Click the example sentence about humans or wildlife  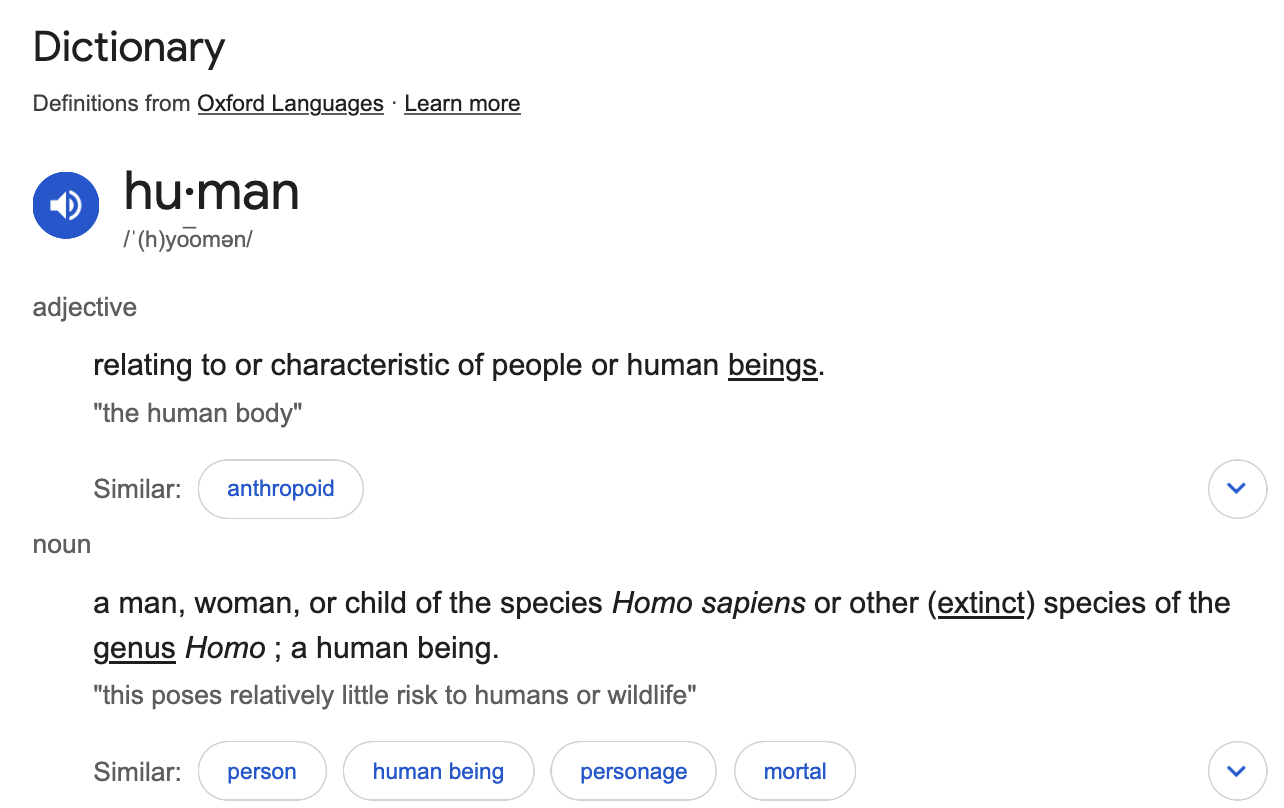pos(395,695)
